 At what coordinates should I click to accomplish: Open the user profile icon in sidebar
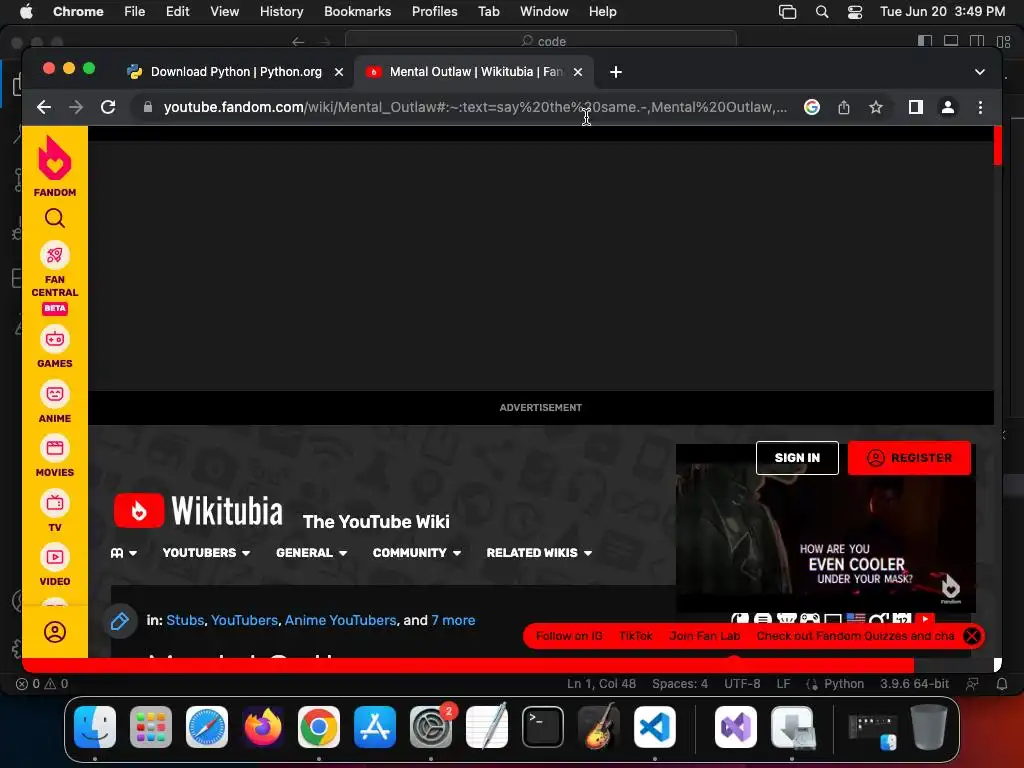pyautogui.click(x=55, y=632)
